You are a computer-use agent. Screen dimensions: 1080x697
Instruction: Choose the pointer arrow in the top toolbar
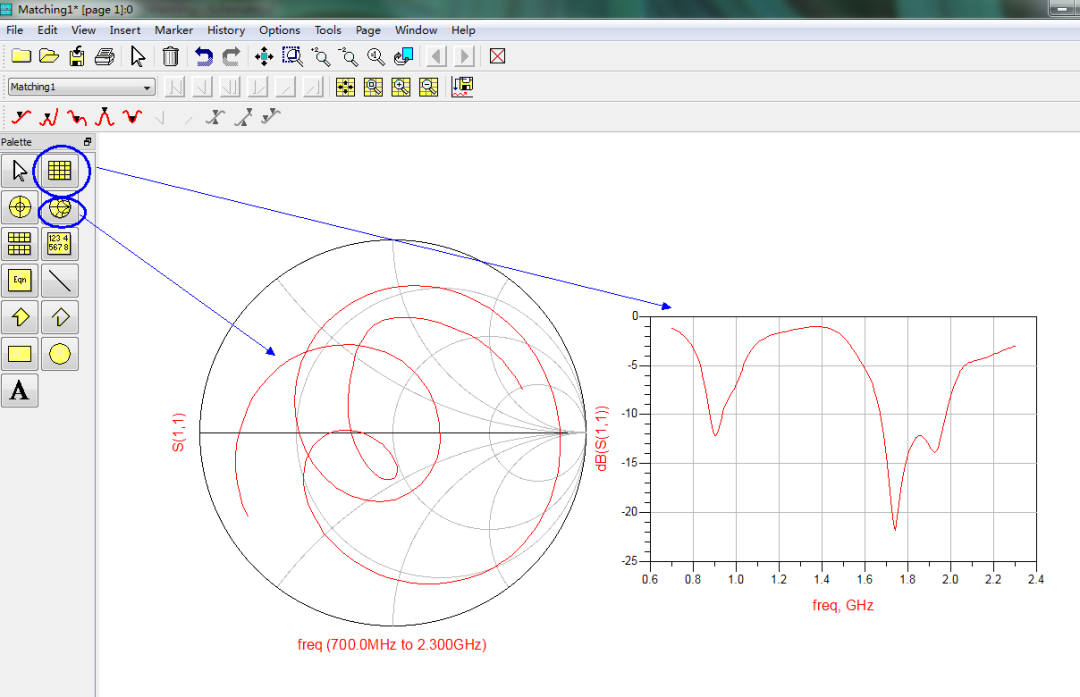(x=138, y=56)
